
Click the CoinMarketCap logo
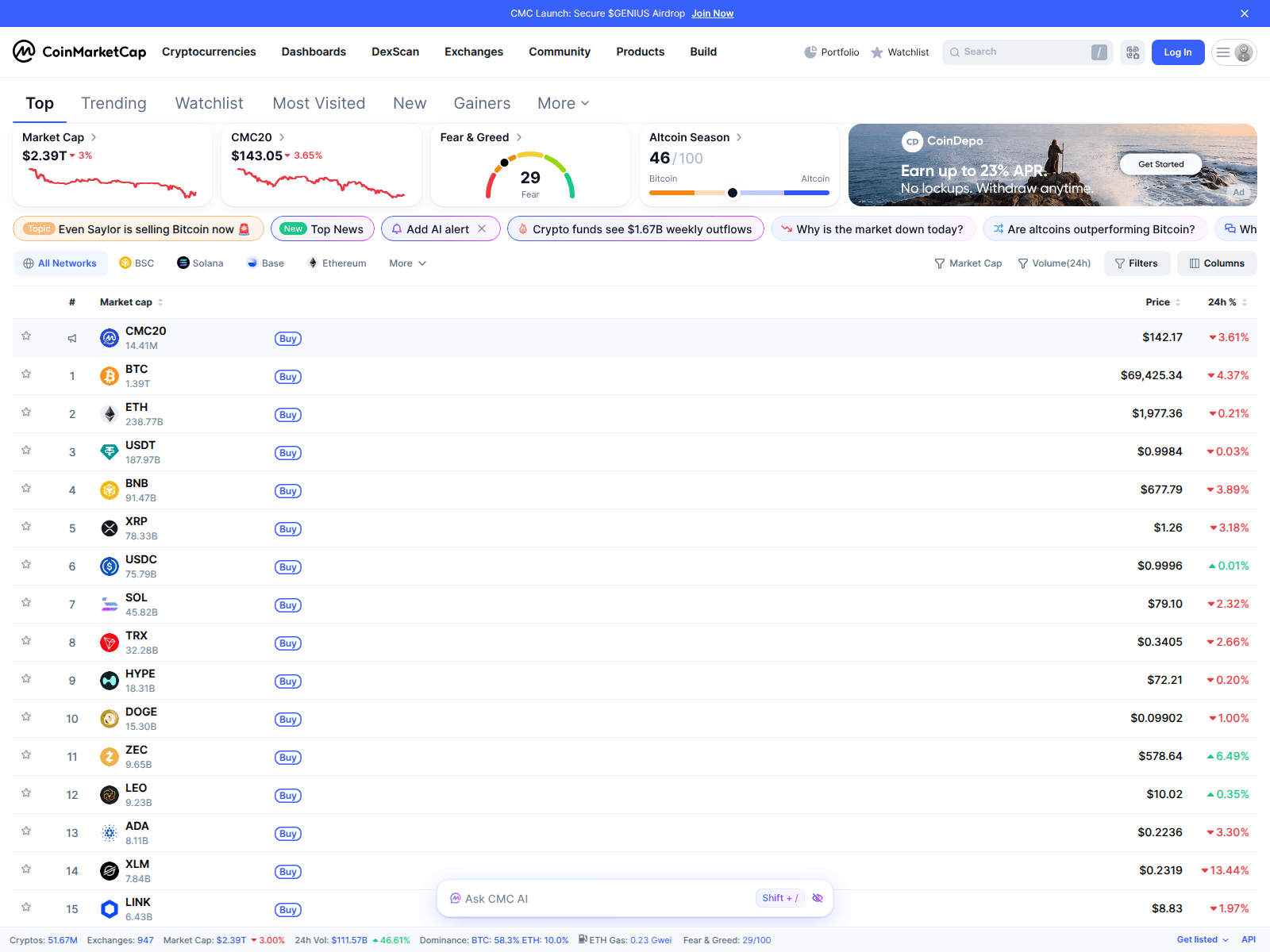pos(79,52)
